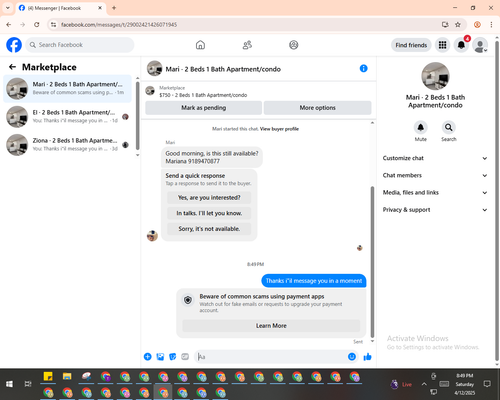Open File Explorer from the taskbar
This screenshot has height=400, width=500.
[x=67, y=376]
